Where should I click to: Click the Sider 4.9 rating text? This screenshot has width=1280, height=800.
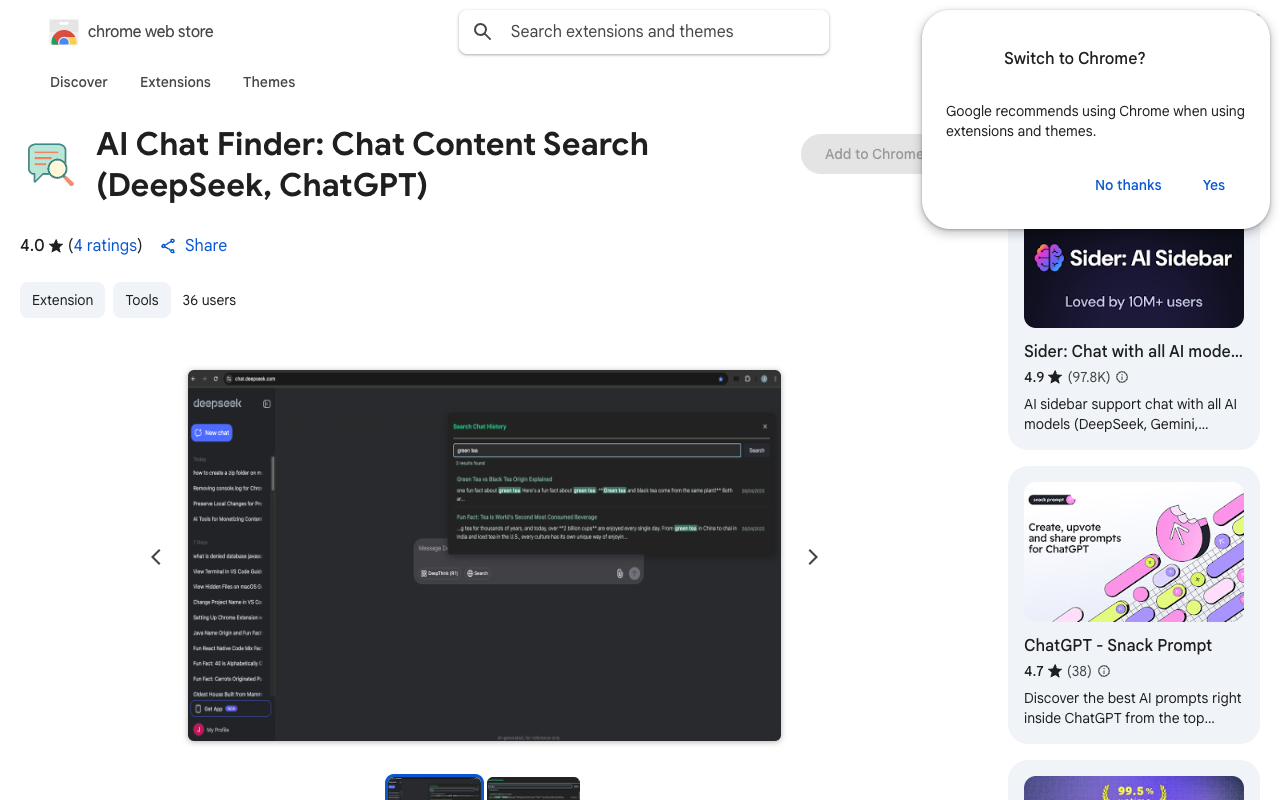tap(1043, 377)
